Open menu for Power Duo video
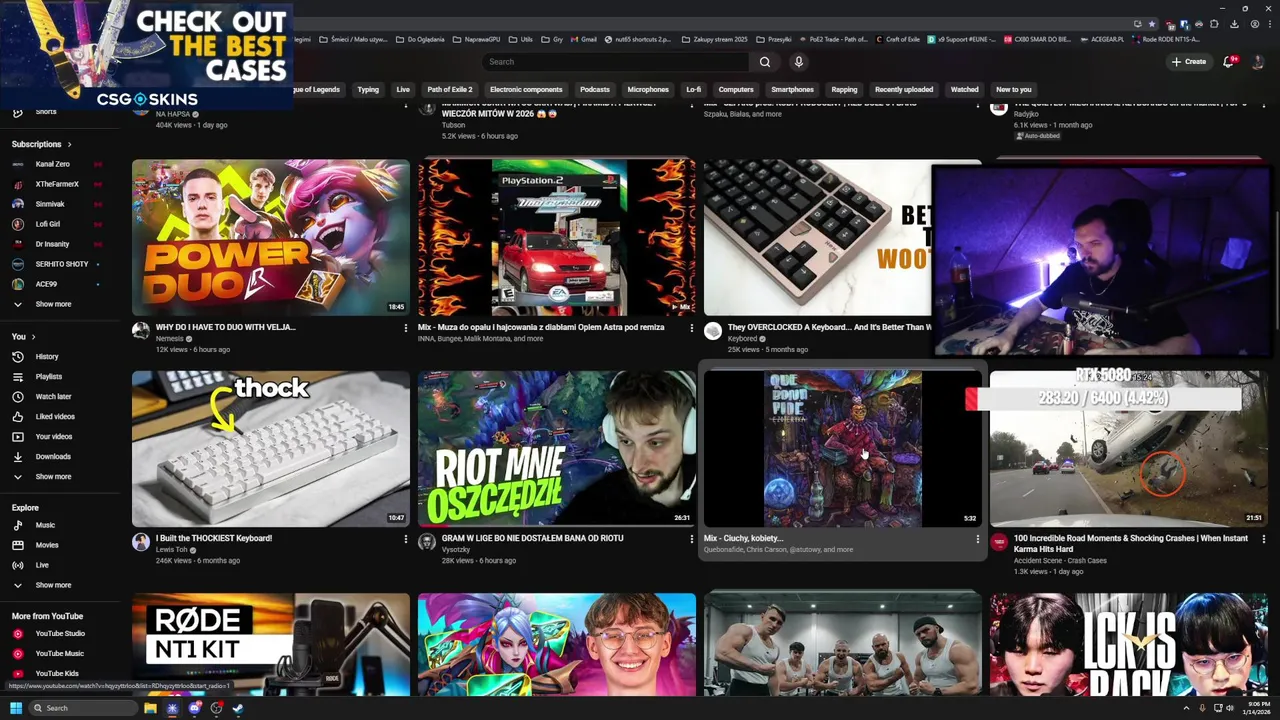The height and width of the screenshot is (720, 1280). coord(405,328)
